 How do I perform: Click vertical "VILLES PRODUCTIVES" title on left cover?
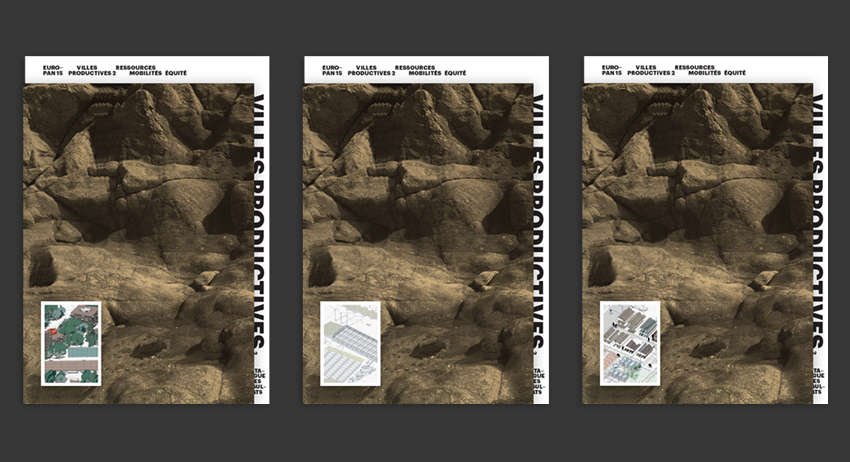[261, 220]
